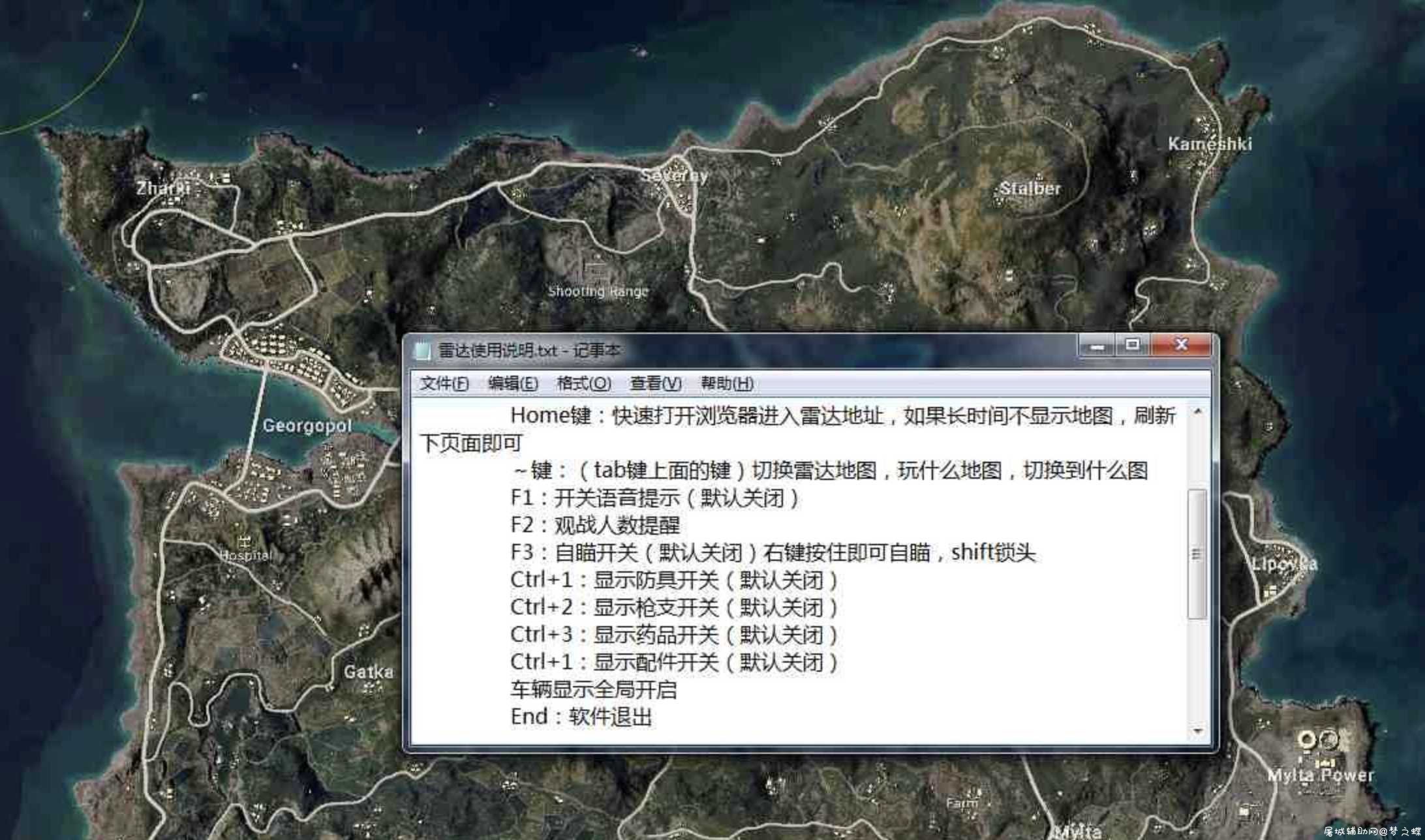Click the Kameshki label on the map
The image size is (1425, 840).
click(1210, 143)
